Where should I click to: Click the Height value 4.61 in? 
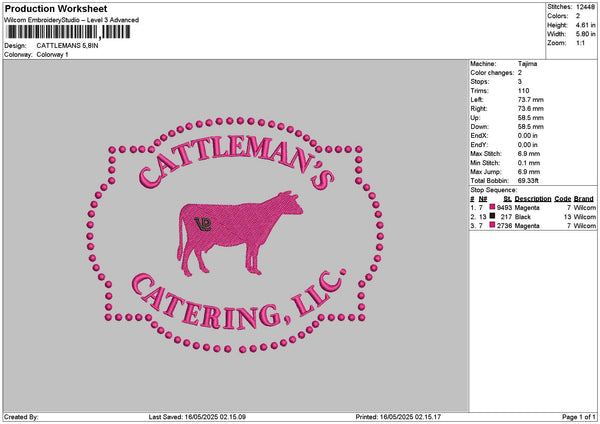[585, 25]
